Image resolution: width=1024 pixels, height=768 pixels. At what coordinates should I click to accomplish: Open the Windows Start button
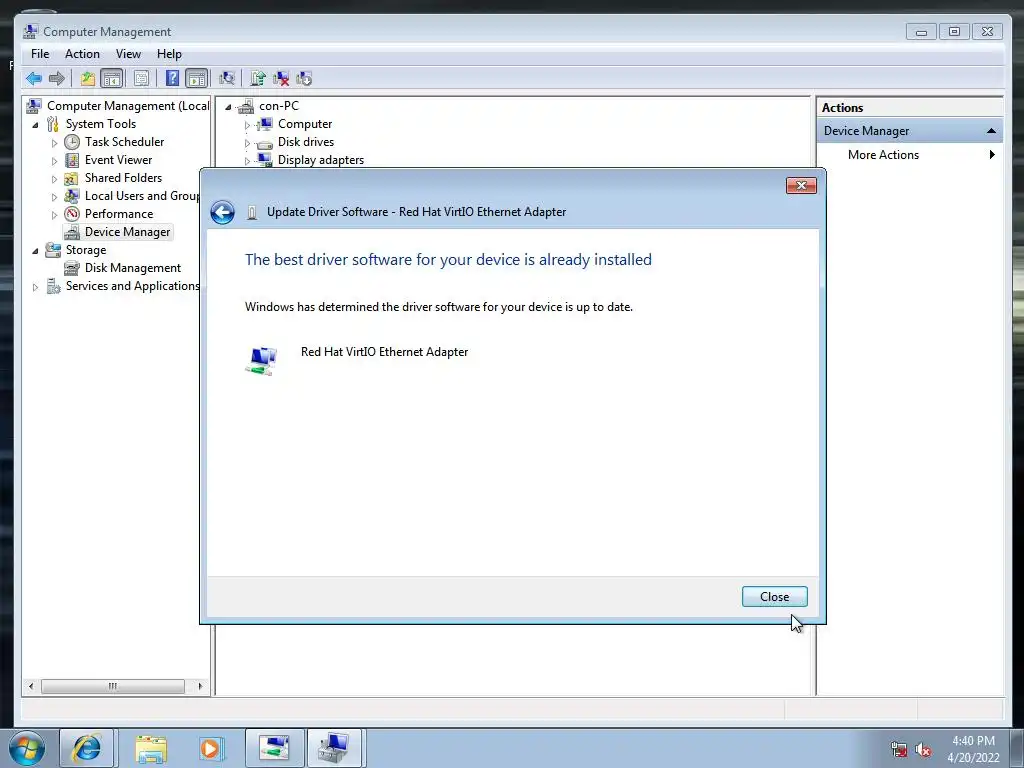[27, 748]
